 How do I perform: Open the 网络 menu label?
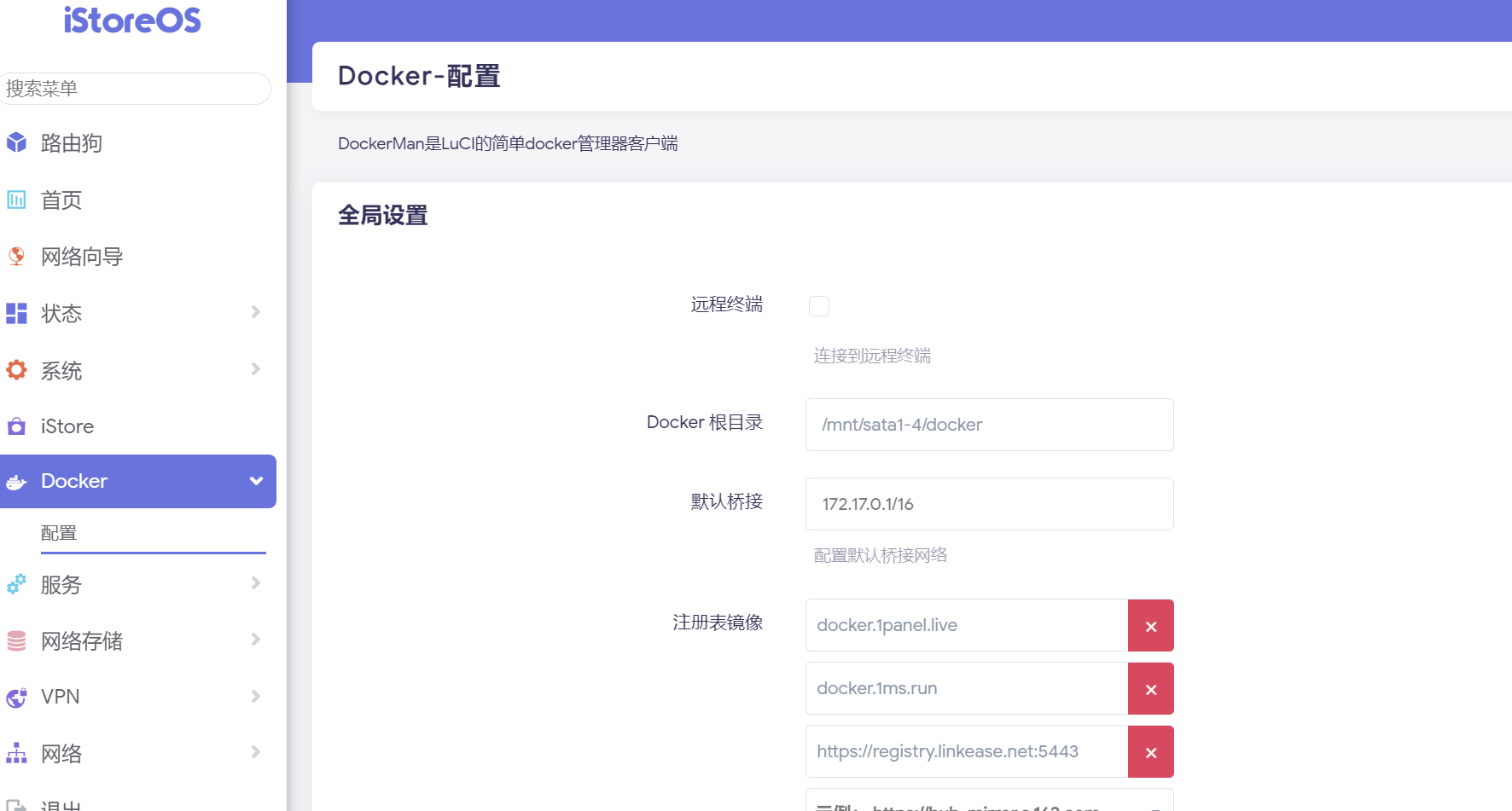[61, 753]
